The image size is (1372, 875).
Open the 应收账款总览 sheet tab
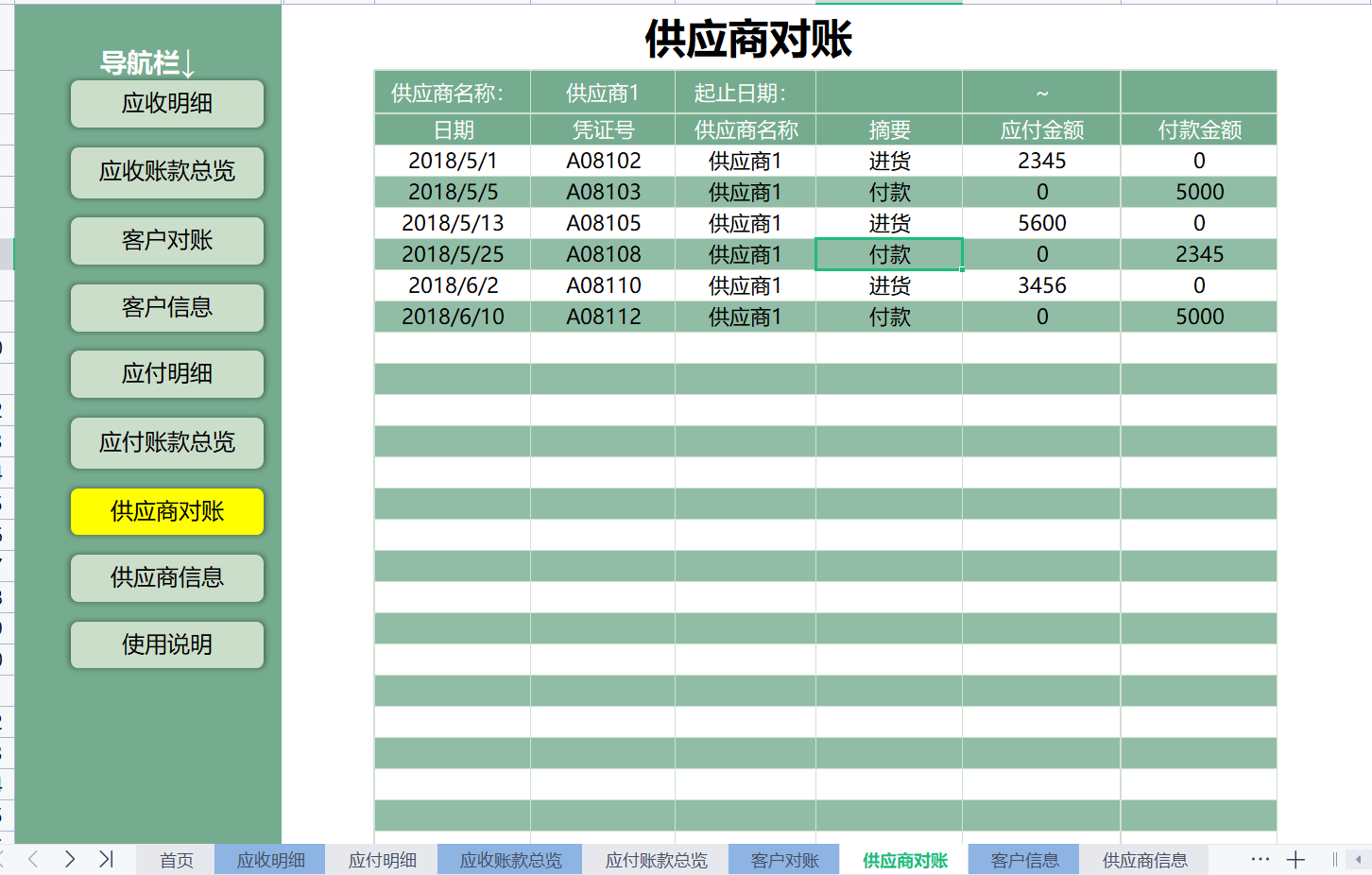[x=509, y=859]
